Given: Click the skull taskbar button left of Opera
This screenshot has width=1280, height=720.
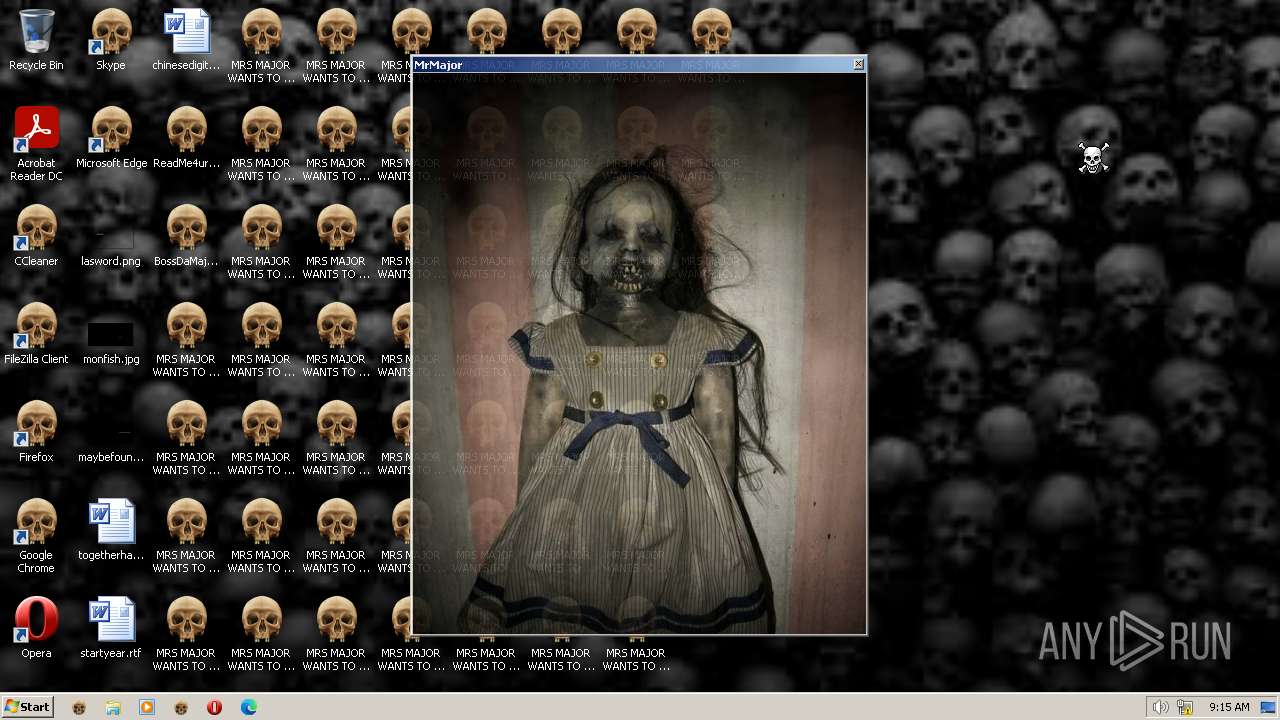Looking at the screenshot, I should [181, 707].
